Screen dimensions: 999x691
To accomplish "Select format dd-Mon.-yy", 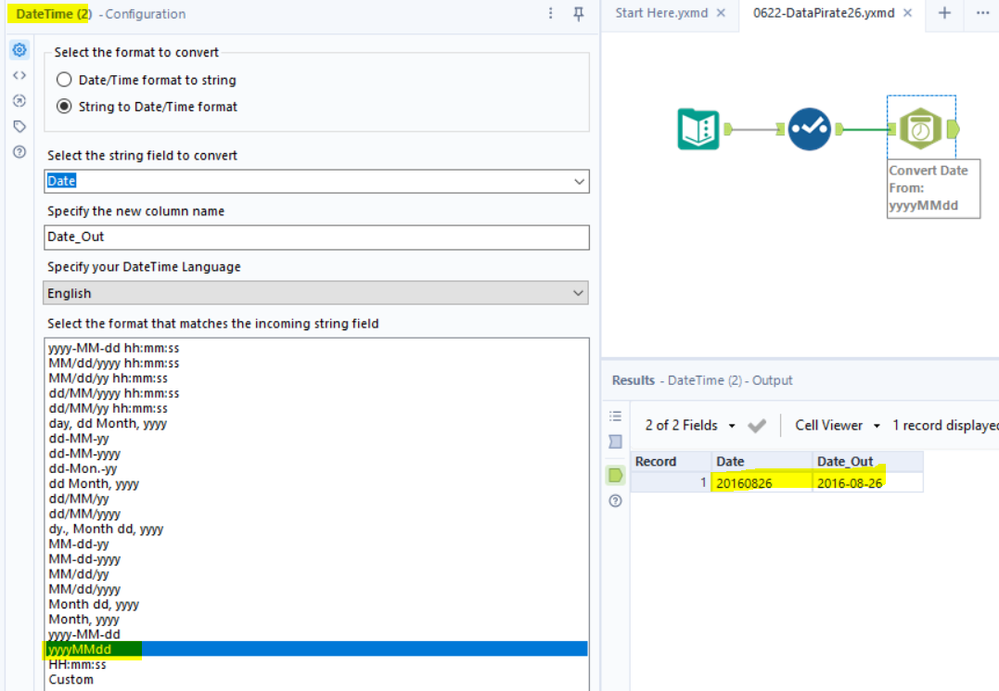I will tap(83, 469).
